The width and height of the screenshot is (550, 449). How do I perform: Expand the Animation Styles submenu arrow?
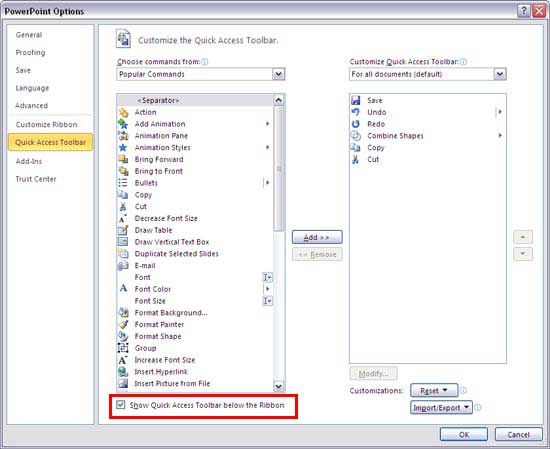coord(268,147)
